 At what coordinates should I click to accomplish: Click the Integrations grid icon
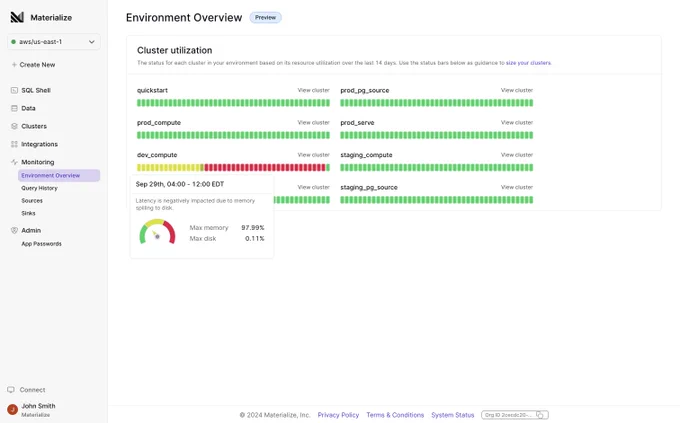tap(14, 144)
